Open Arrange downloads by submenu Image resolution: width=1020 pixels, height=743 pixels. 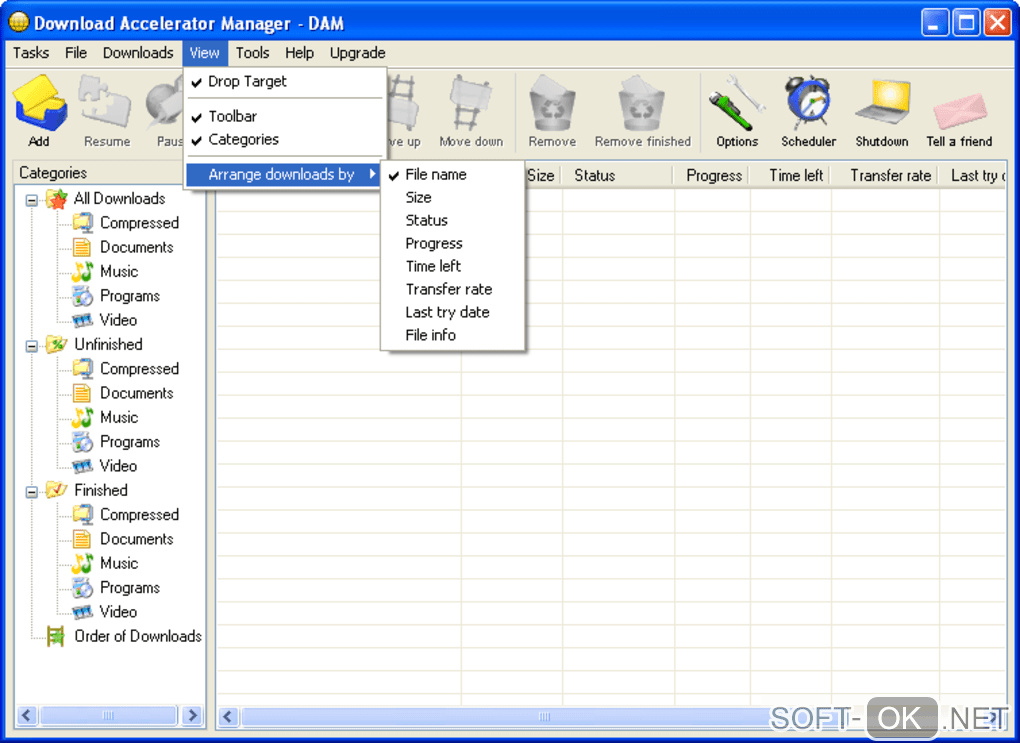[x=285, y=174]
